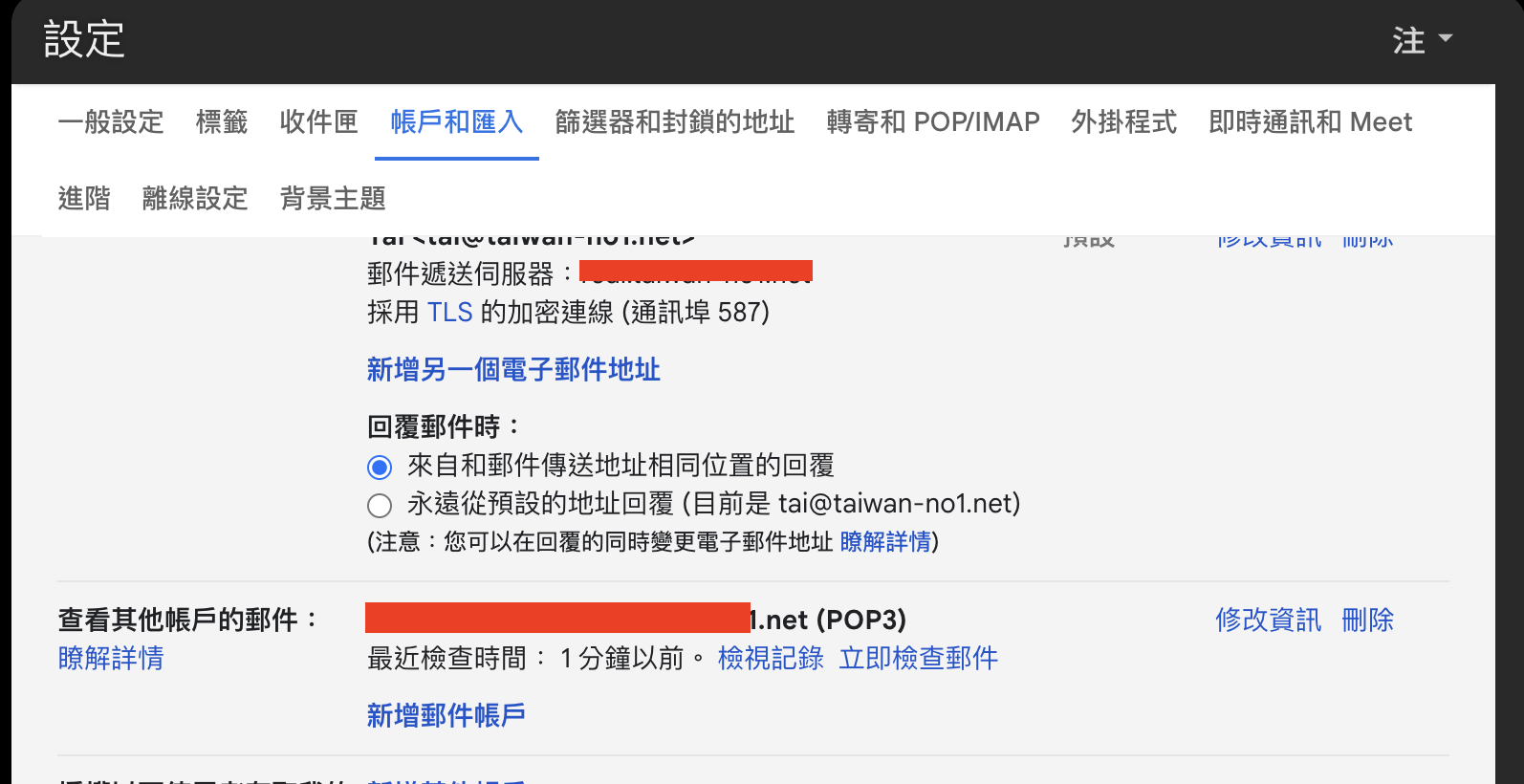The width and height of the screenshot is (1524, 784).
Task: Switch to the 一般設定 tab
Action: (x=111, y=122)
